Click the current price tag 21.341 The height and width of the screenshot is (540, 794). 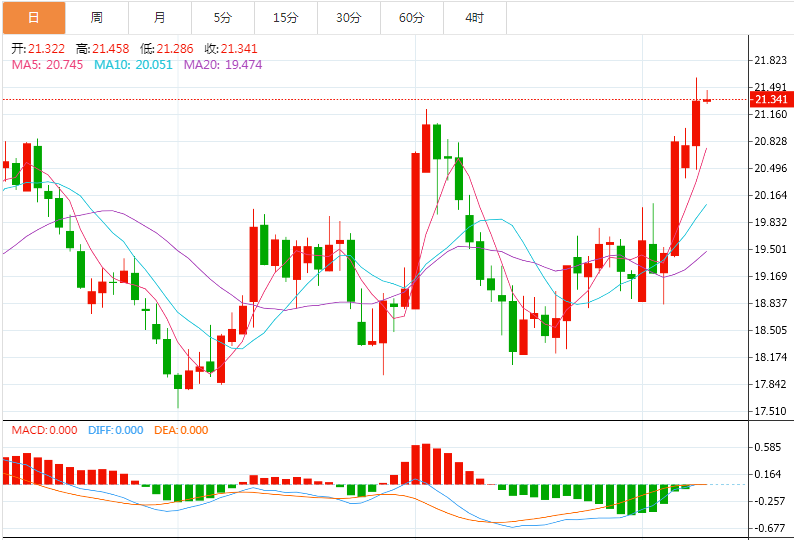[x=771, y=99]
